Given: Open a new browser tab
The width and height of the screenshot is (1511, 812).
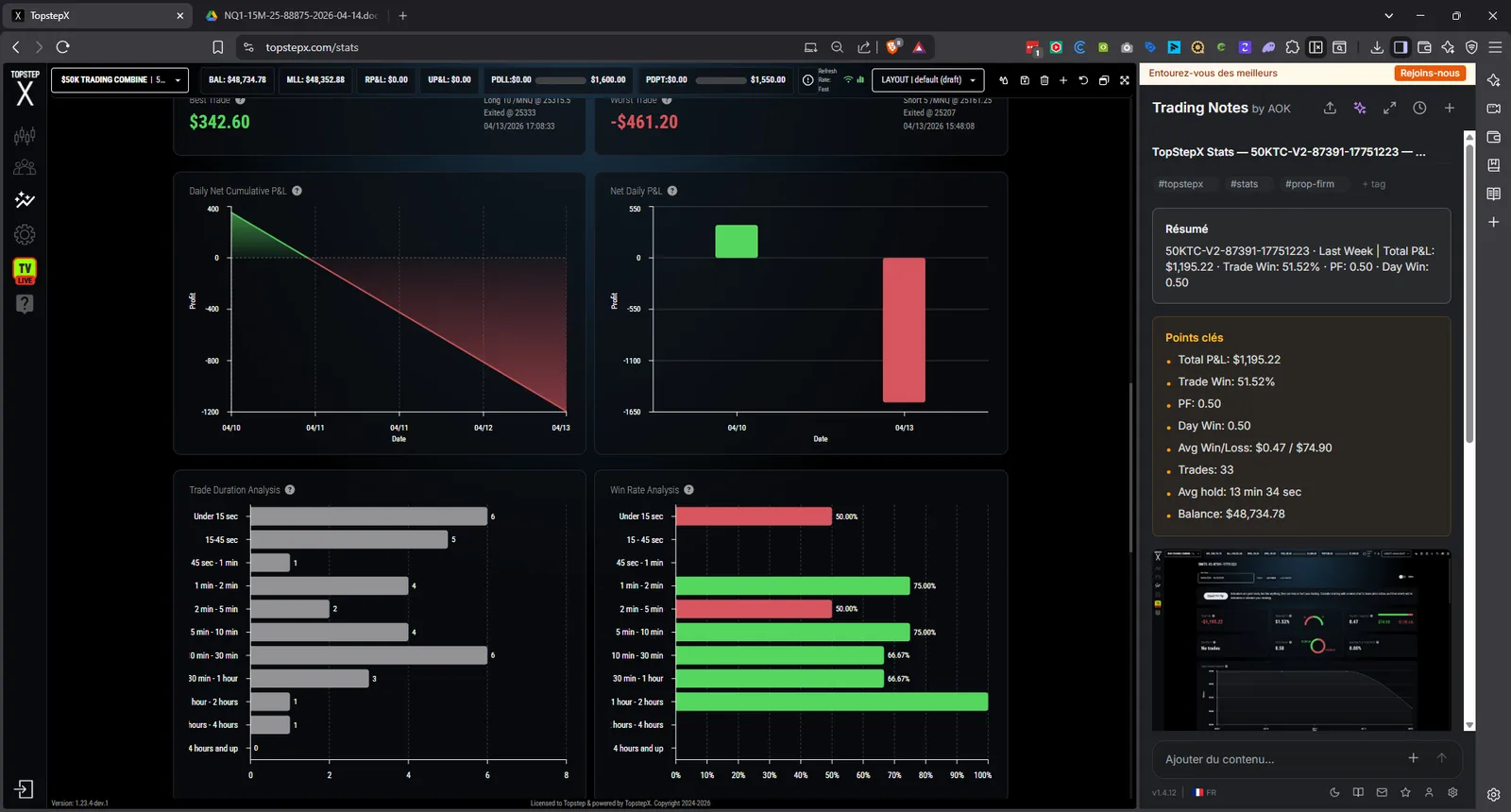Looking at the screenshot, I should click(402, 16).
